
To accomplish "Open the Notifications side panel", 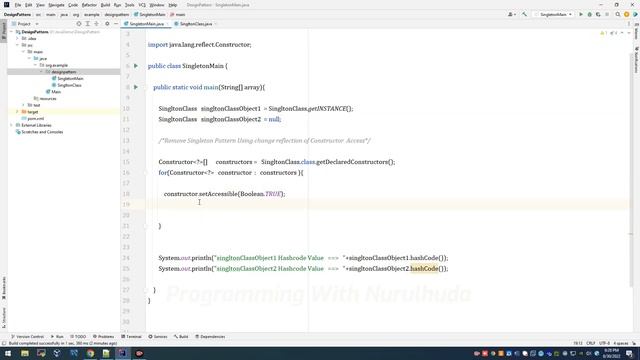I will [x=636, y=60].
